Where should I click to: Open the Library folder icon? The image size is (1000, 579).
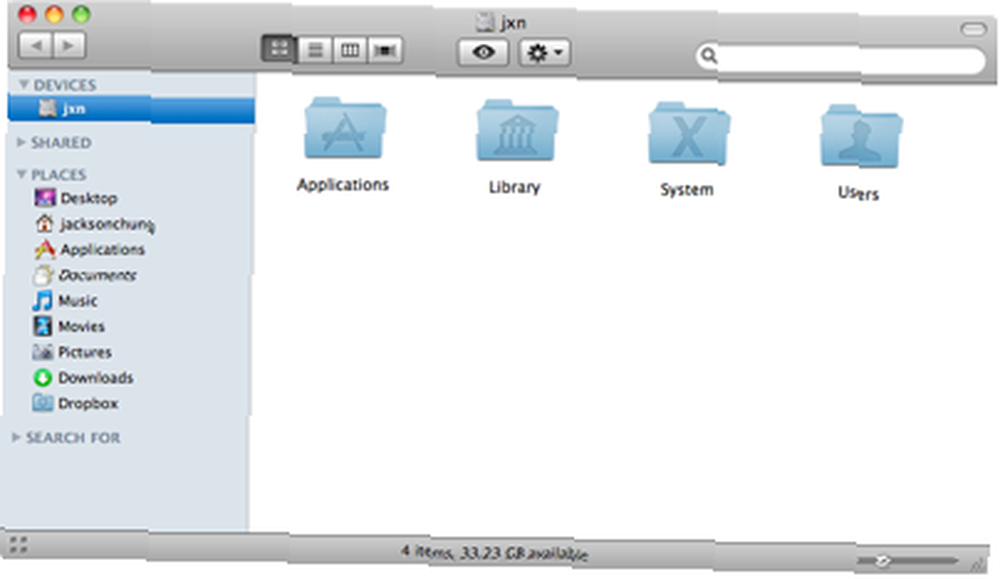coord(517,131)
